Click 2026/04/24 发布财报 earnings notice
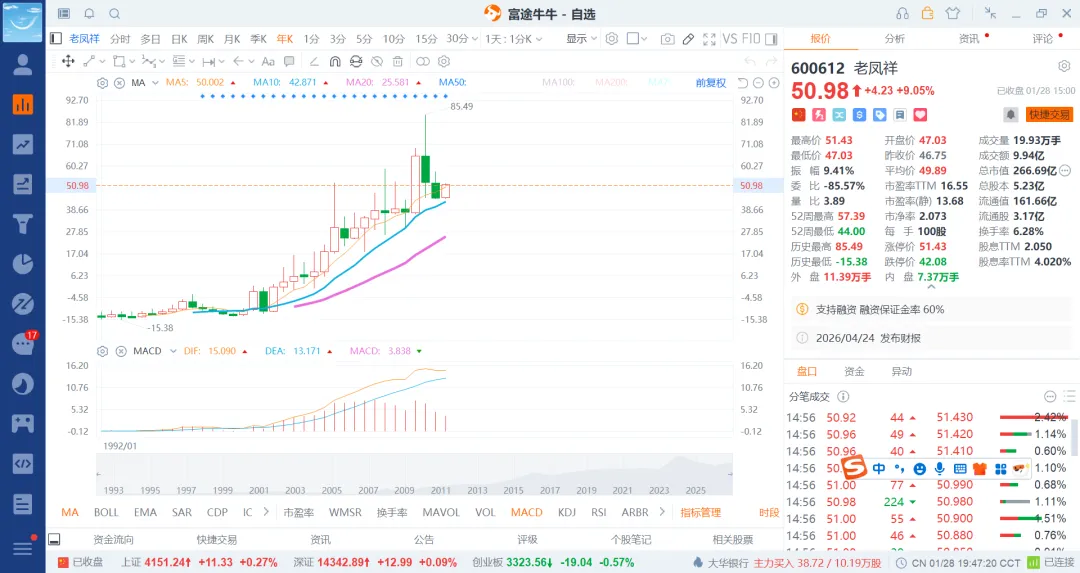The height and width of the screenshot is (573, 1080). [x=868, y=338]
